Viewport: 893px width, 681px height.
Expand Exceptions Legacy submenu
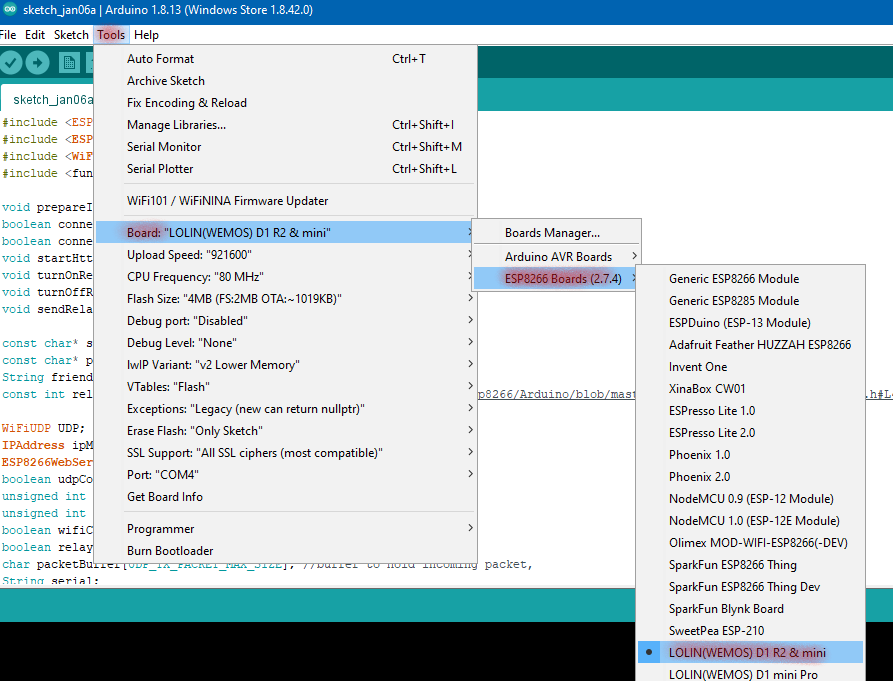click(285, 409)
